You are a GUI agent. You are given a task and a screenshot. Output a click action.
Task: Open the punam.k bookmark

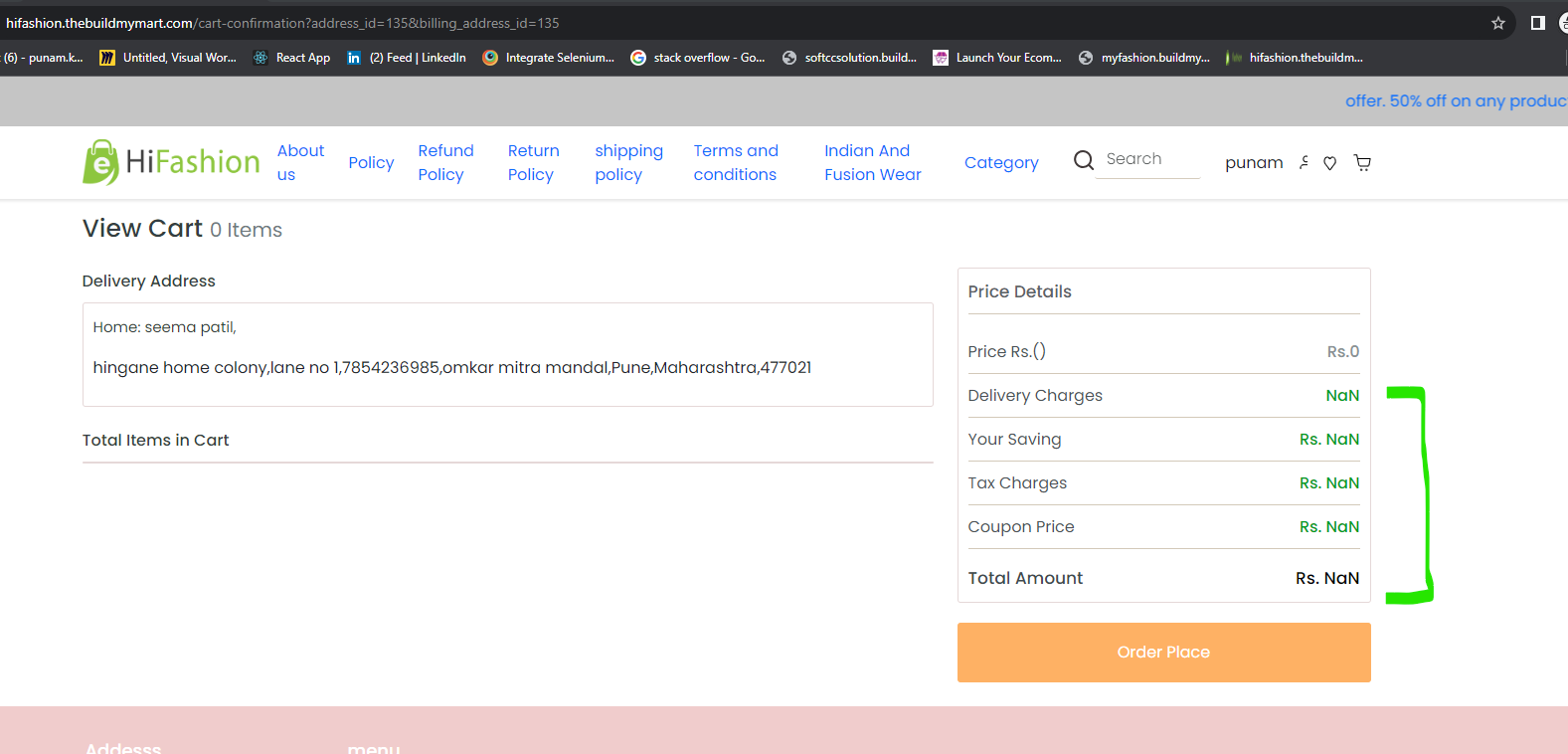pyautogui.click(x=43, y=58)
